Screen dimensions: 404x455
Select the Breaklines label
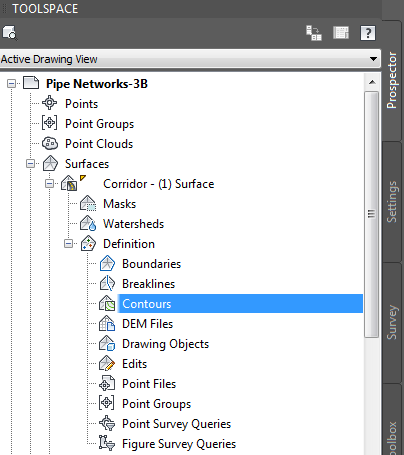tap(149, 284)
